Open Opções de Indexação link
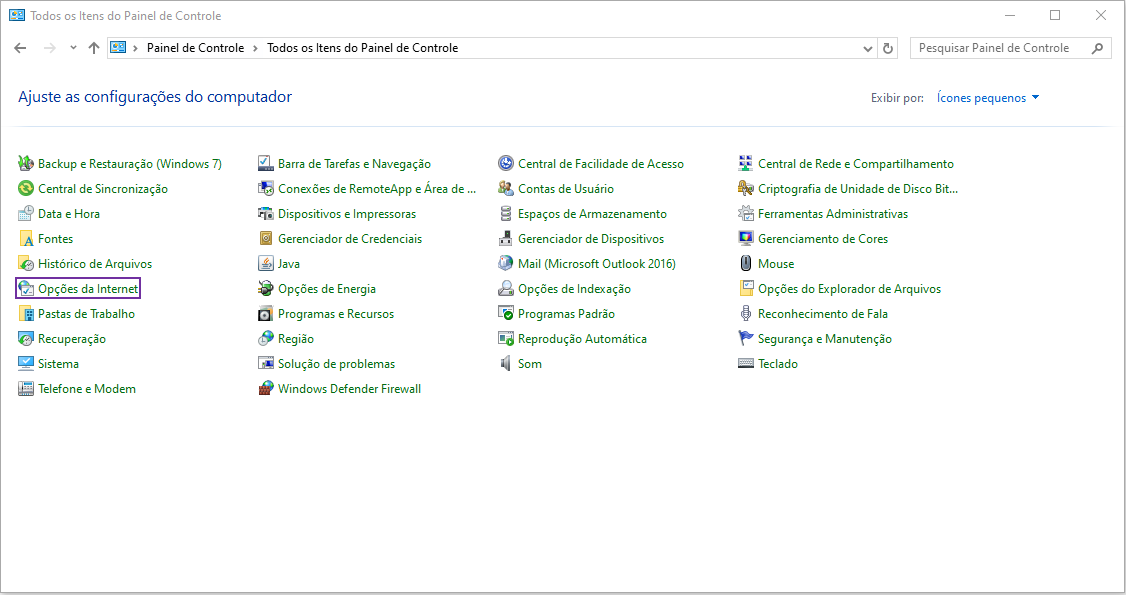Image resolution: width=1126 pixels, height=595 pixels. point(574,289)
